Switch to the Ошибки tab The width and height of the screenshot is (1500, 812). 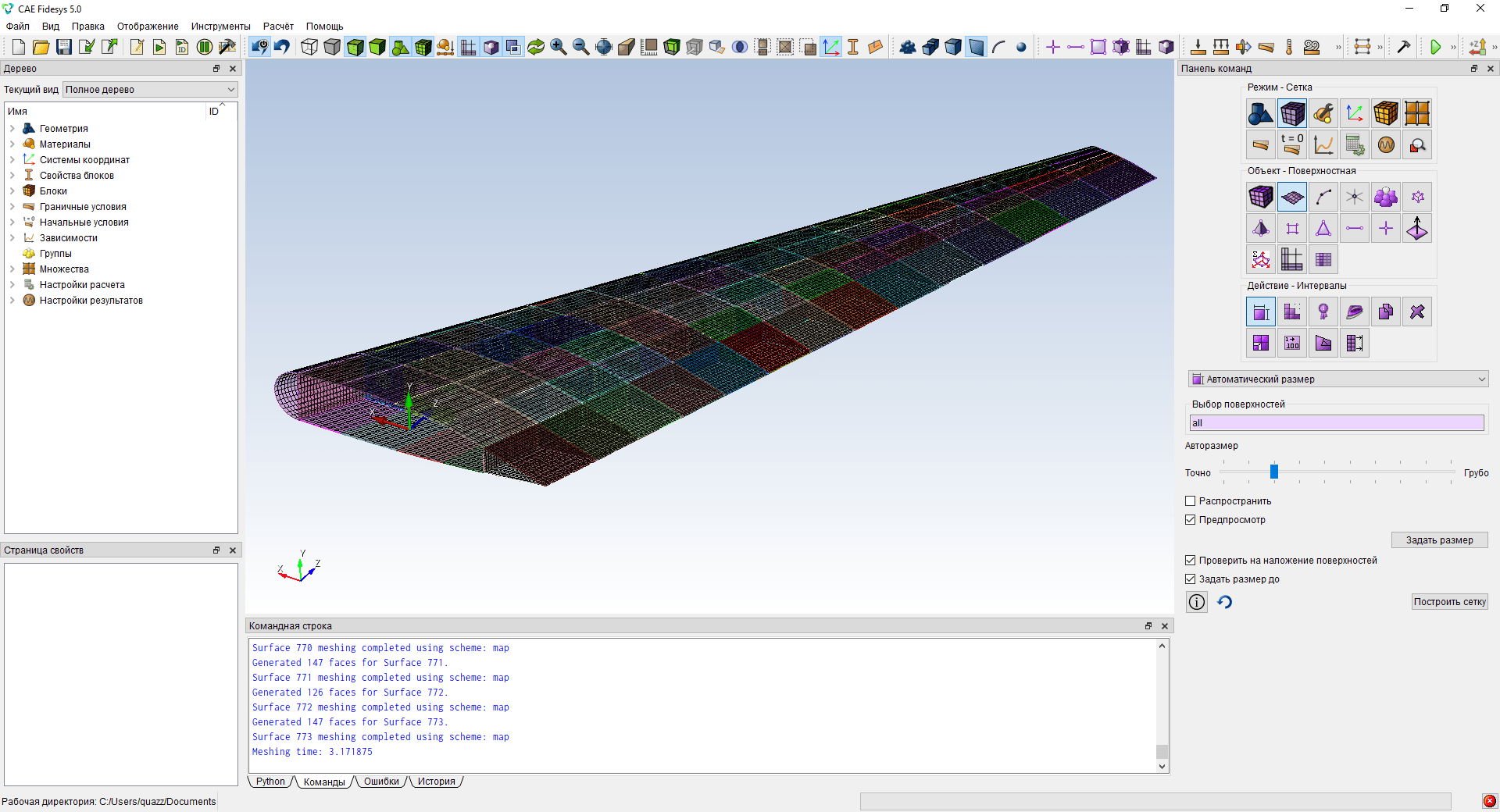click(x=381, y=782)
